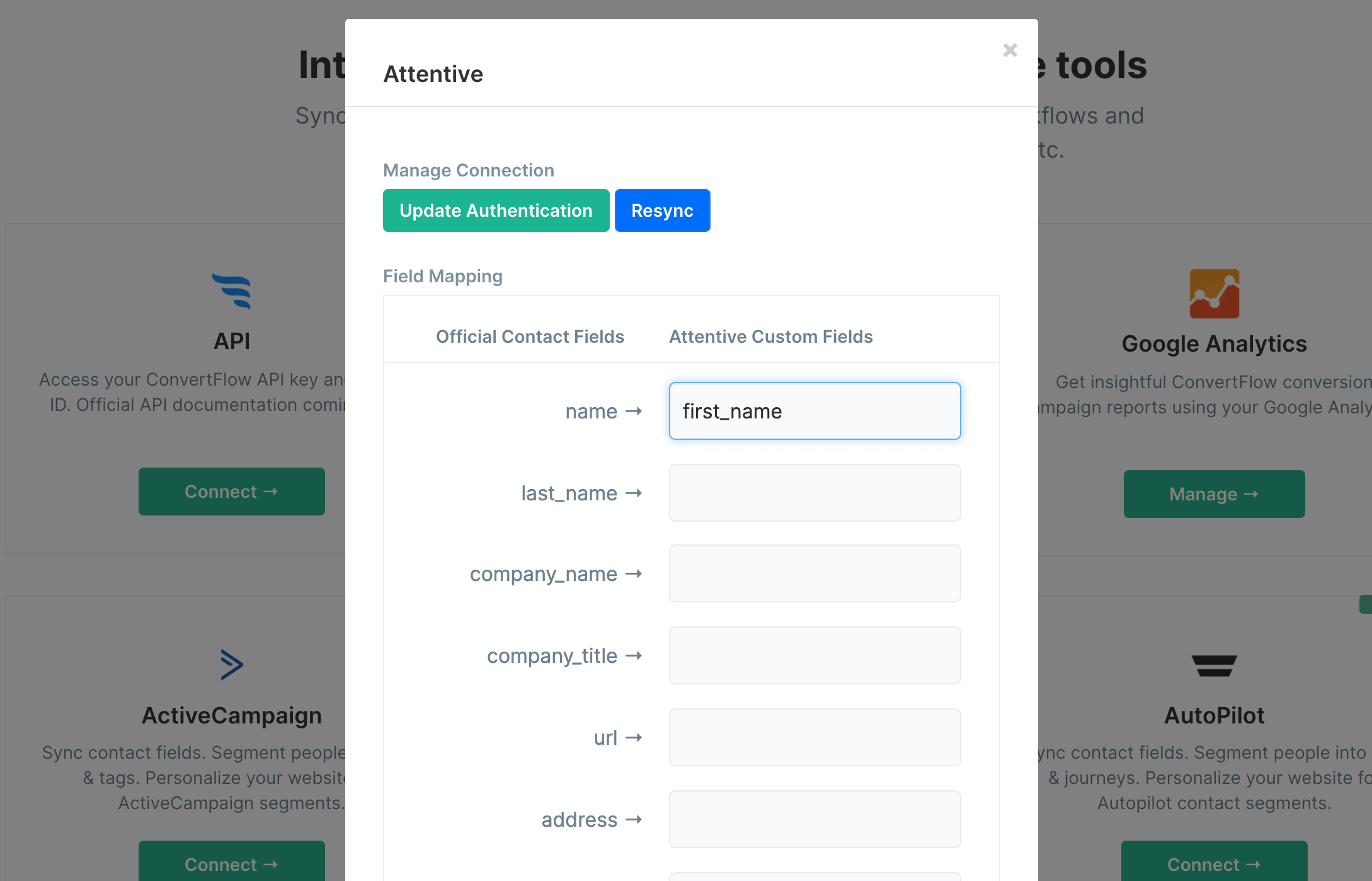Screen dimensions: 1372x881
Task: Click the Field Mapping section label
Action: [443, 276]
